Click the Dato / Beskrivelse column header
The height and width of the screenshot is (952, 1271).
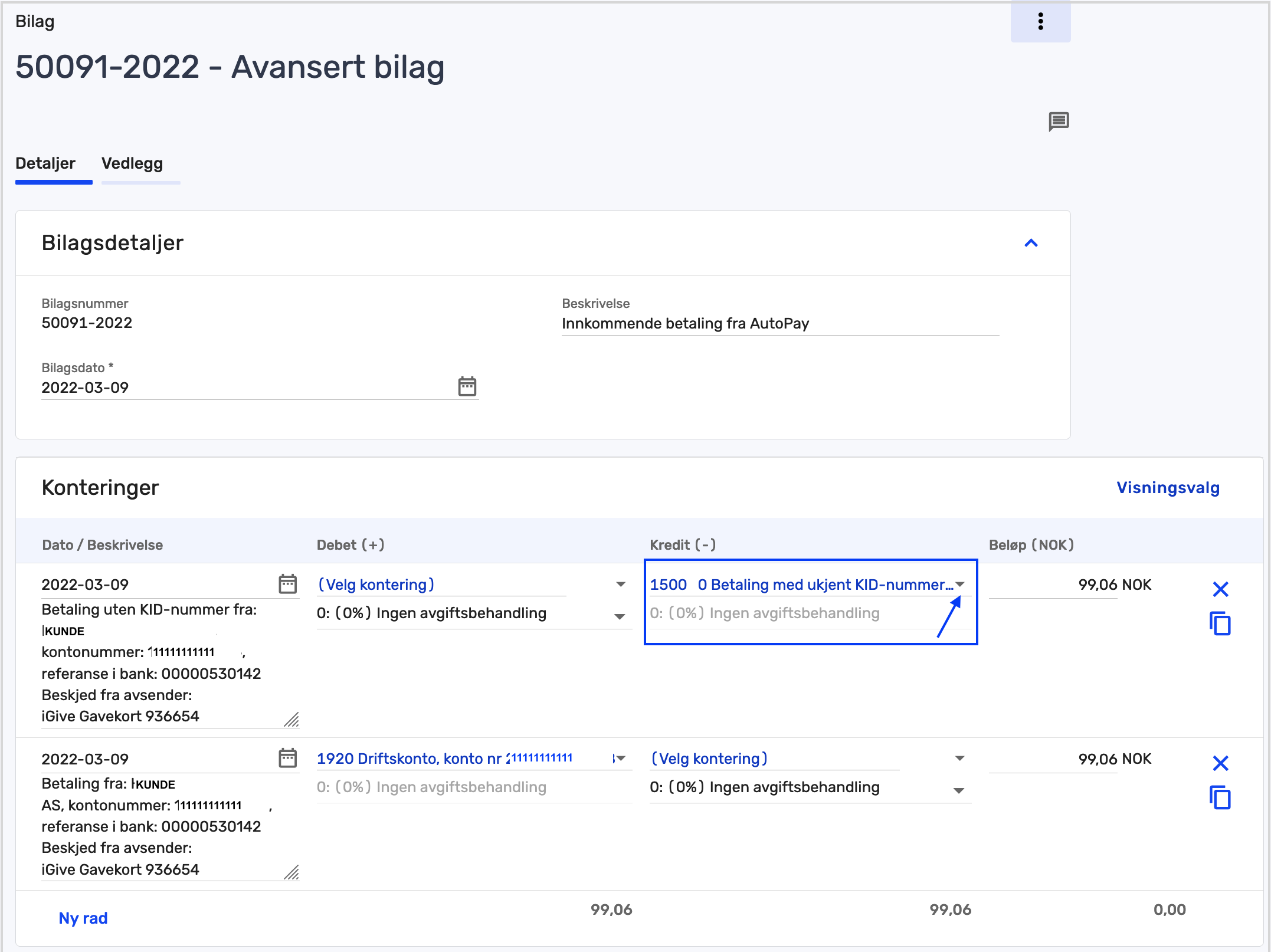pyautogui.click(x=103, y=544)
